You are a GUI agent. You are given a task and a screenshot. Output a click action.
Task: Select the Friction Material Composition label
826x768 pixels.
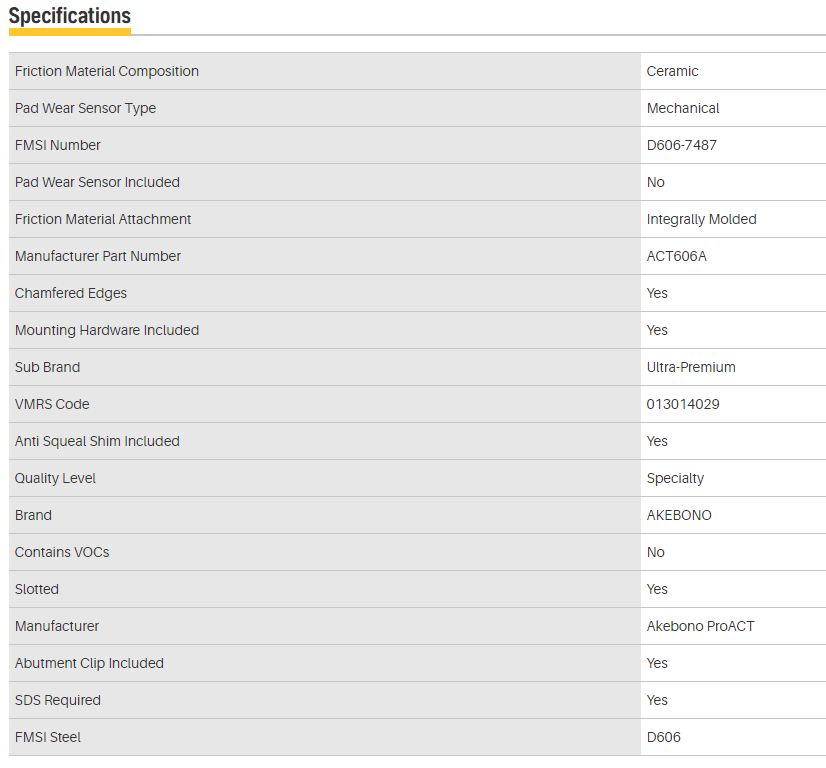(x=107, y=71)
